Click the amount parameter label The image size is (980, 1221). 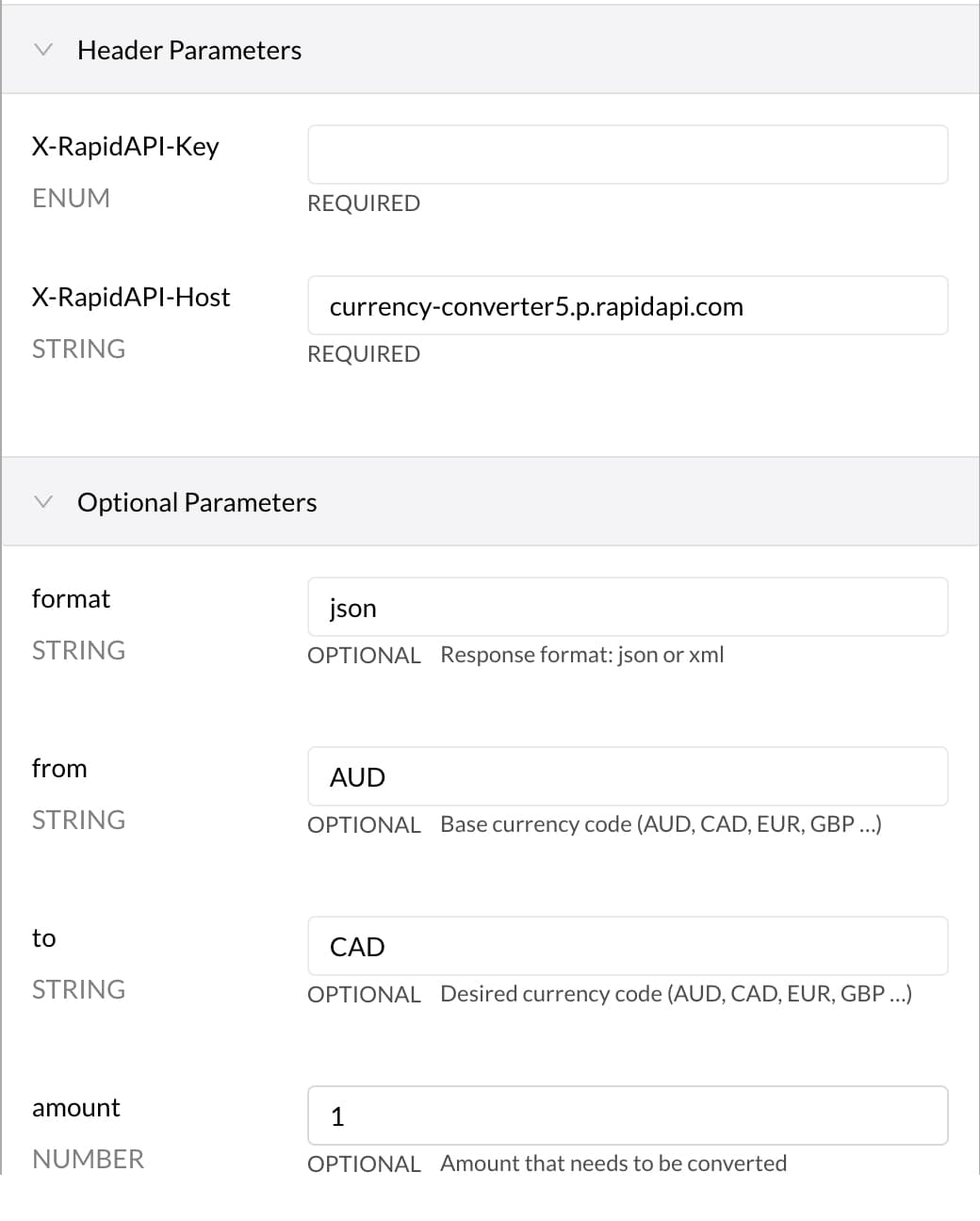coord(76,1107)
